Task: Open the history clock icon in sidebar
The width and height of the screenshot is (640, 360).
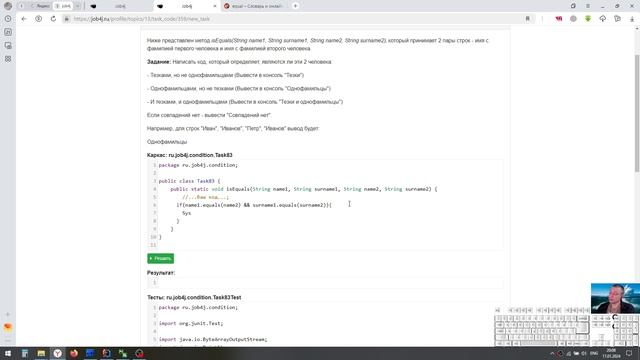Action: (8, 19)
